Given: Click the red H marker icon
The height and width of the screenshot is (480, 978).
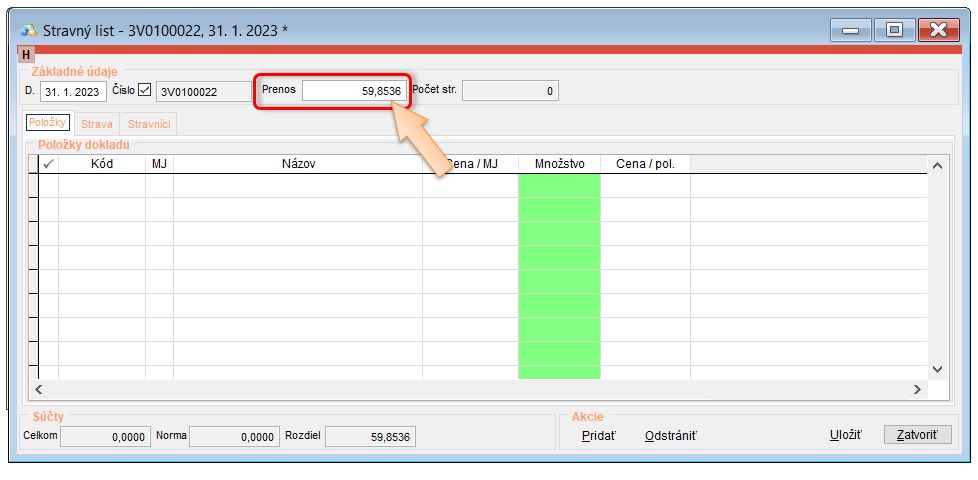Looking at the screenshot, I should pos(27,55).
